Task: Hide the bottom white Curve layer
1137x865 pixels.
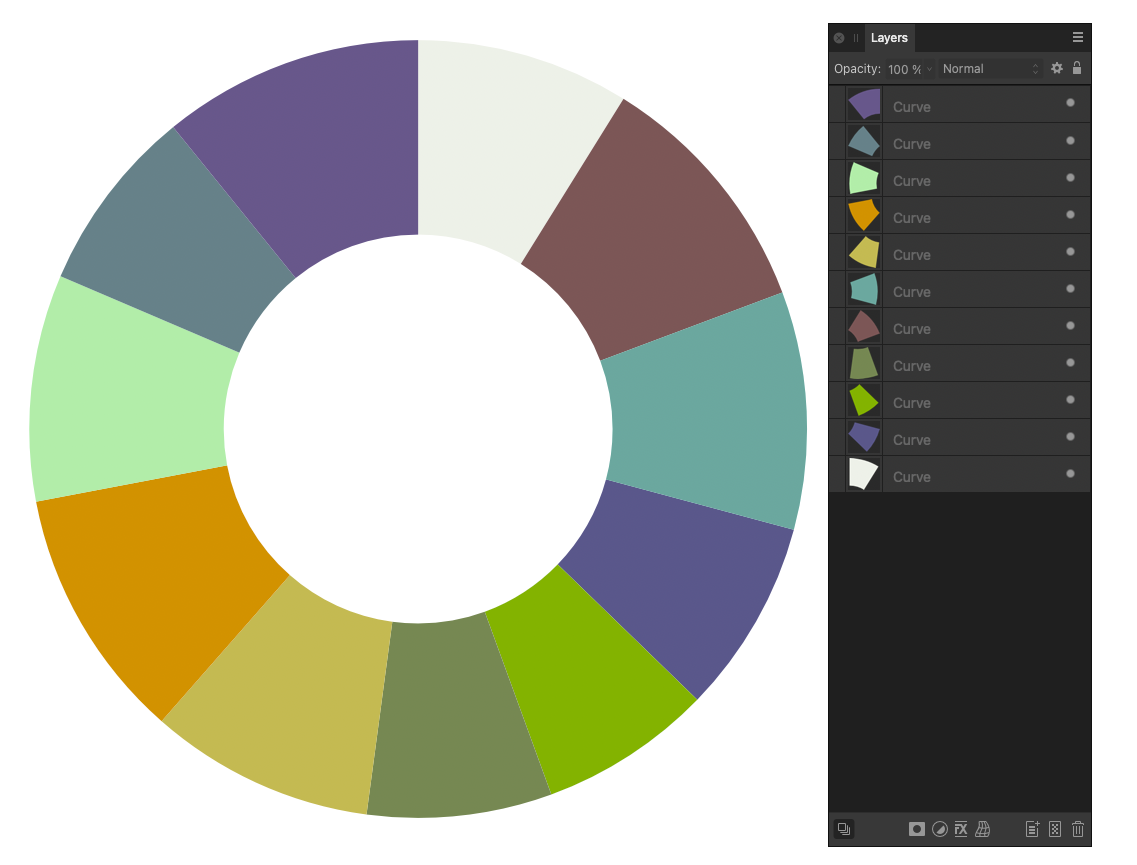Action: tap(1069, 473)
